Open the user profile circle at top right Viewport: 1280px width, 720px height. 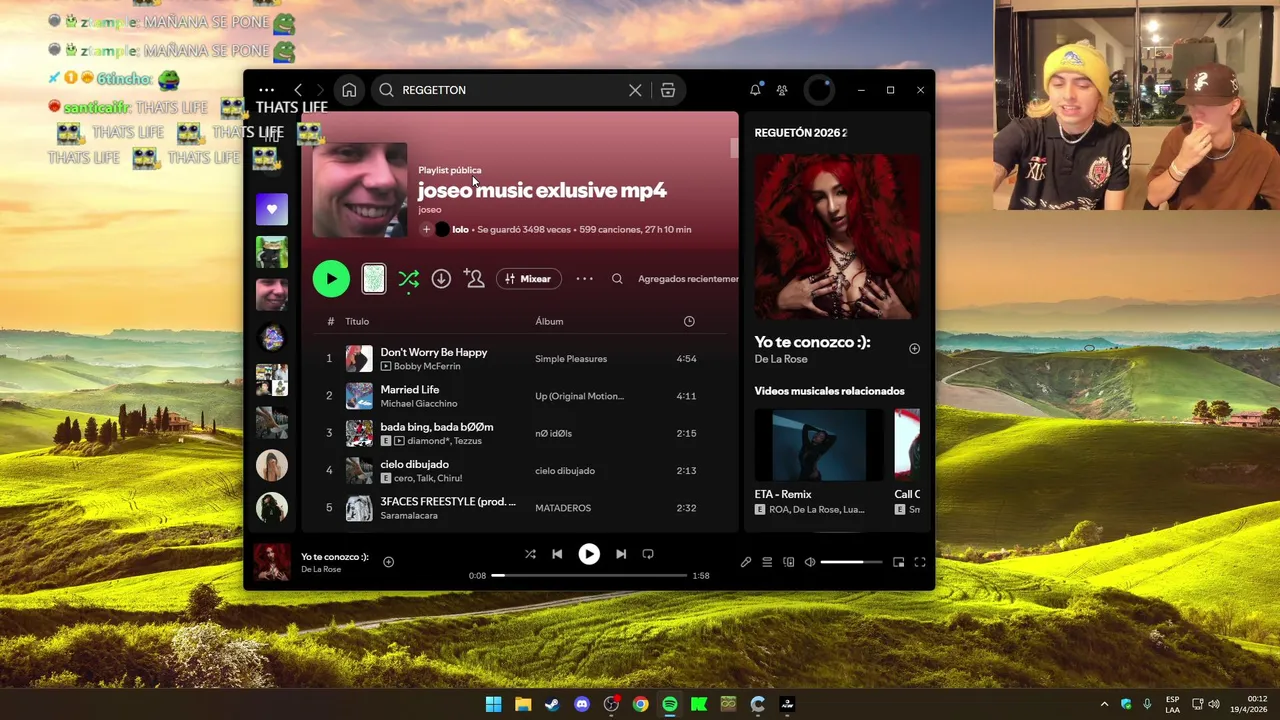pos(819,90)
